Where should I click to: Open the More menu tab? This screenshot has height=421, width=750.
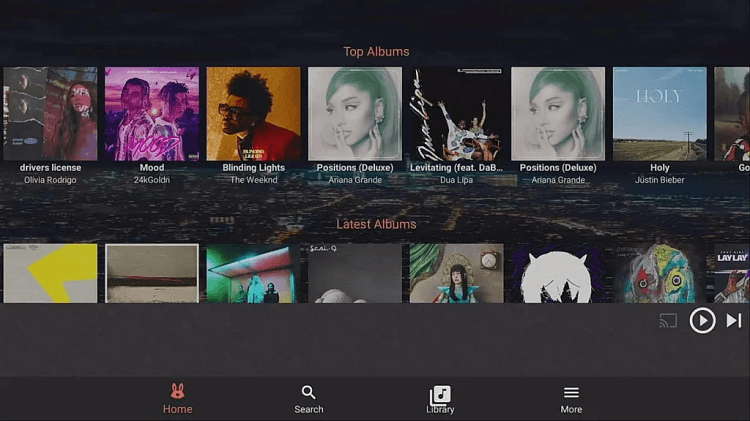coord(571,399)
